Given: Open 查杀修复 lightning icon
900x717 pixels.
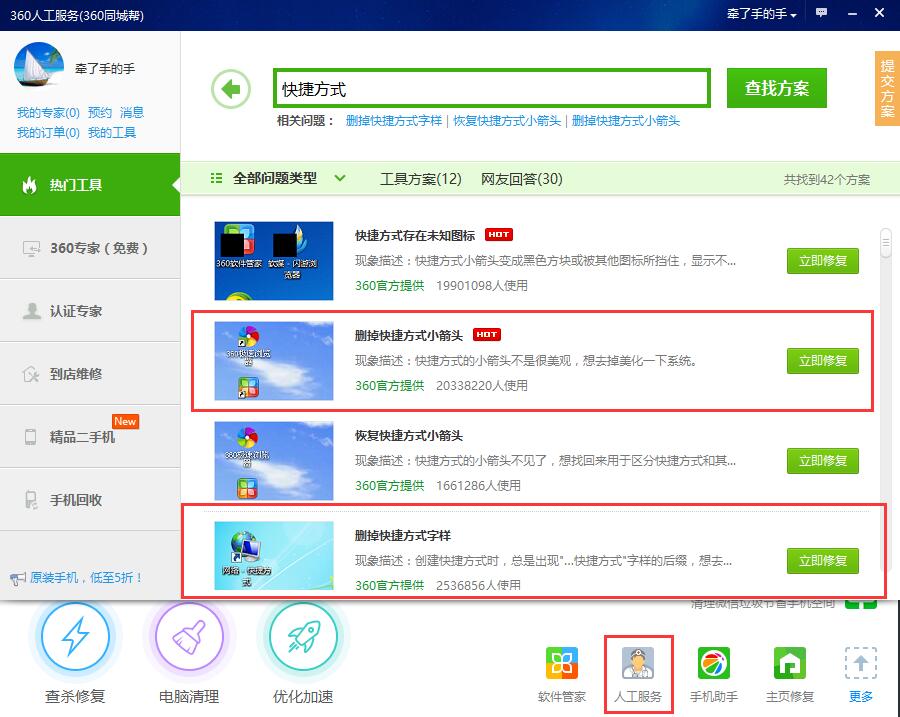Looking at the screenshot, I should tap(75, 636).
